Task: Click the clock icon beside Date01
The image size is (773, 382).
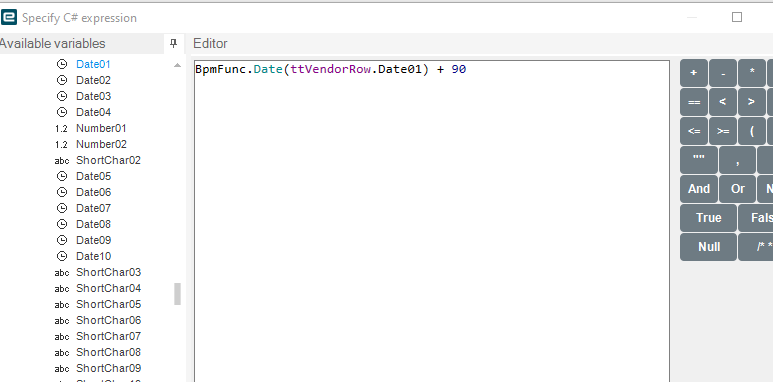Action: [62, 64]
